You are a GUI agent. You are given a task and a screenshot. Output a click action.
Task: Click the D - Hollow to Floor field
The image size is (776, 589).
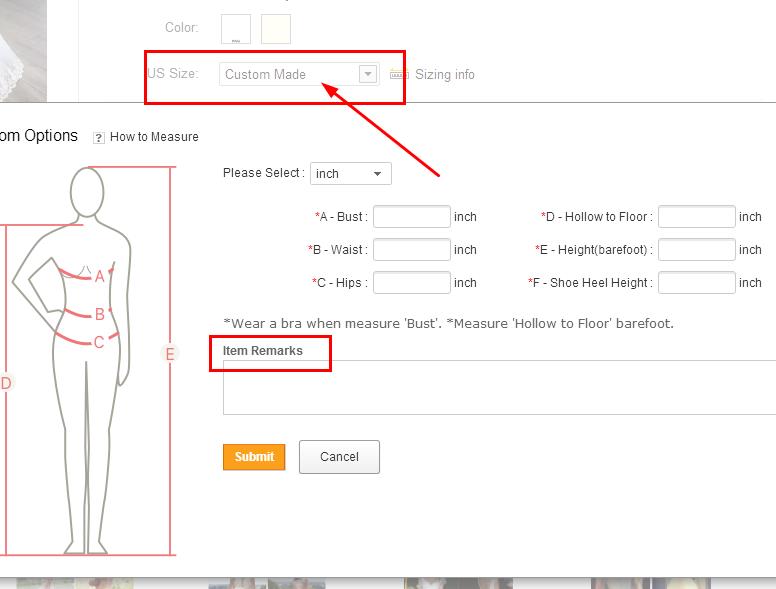click(x=696, y=217)
